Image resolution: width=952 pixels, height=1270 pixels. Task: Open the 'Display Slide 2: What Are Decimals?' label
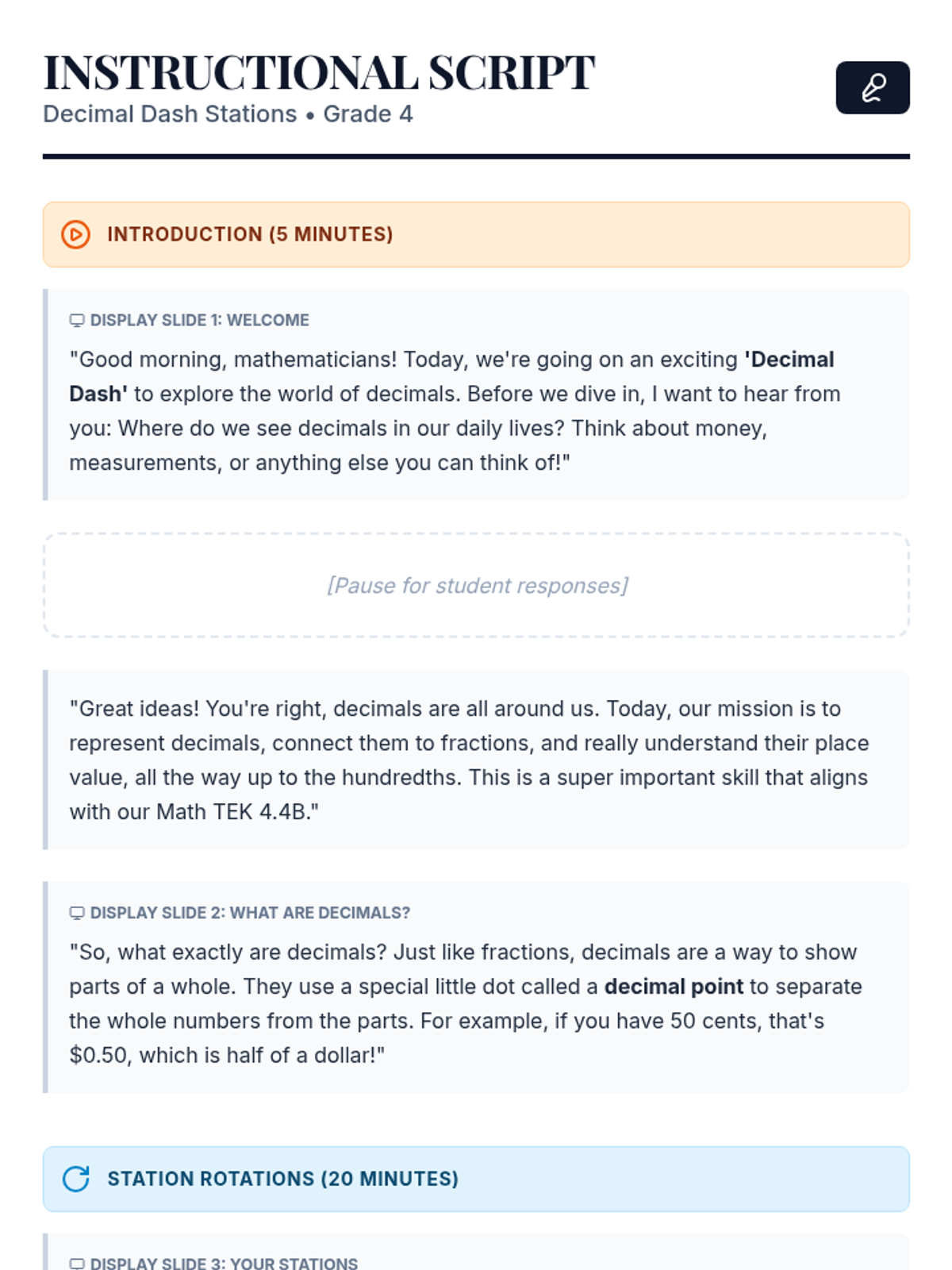point(250,913)
